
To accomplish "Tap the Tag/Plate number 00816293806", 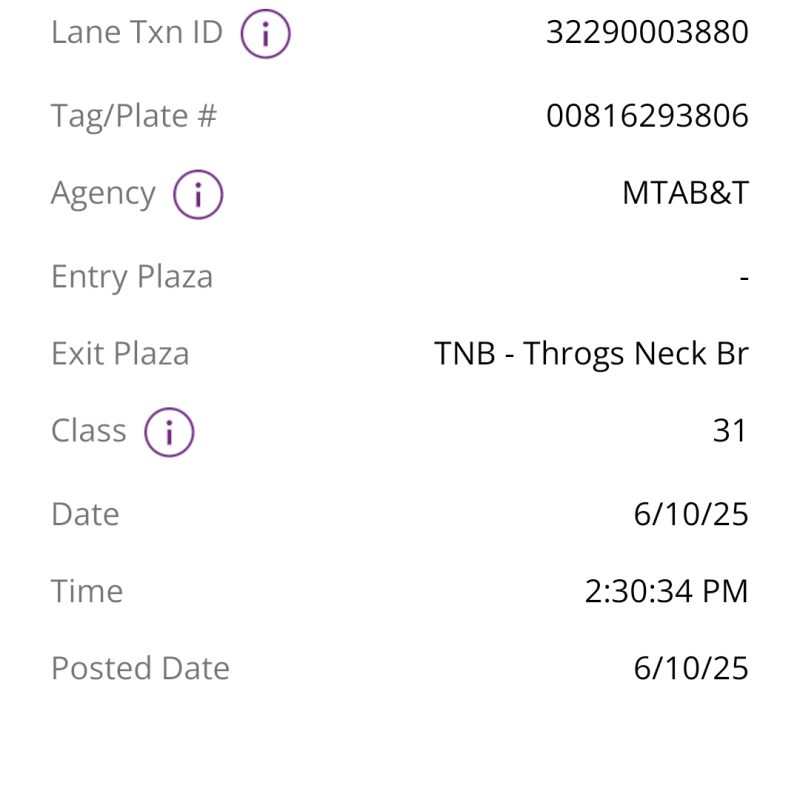I will (x=647, y=116).
